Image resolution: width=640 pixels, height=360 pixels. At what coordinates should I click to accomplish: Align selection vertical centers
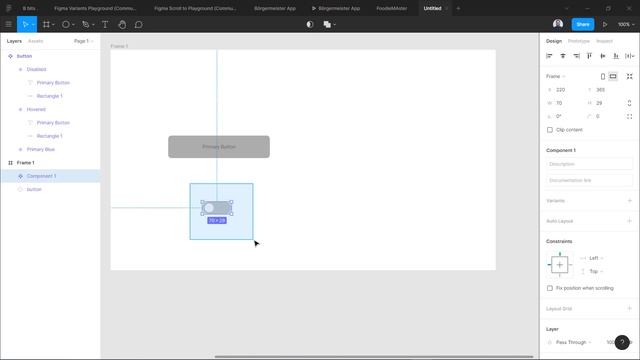[x=603, y=56]
